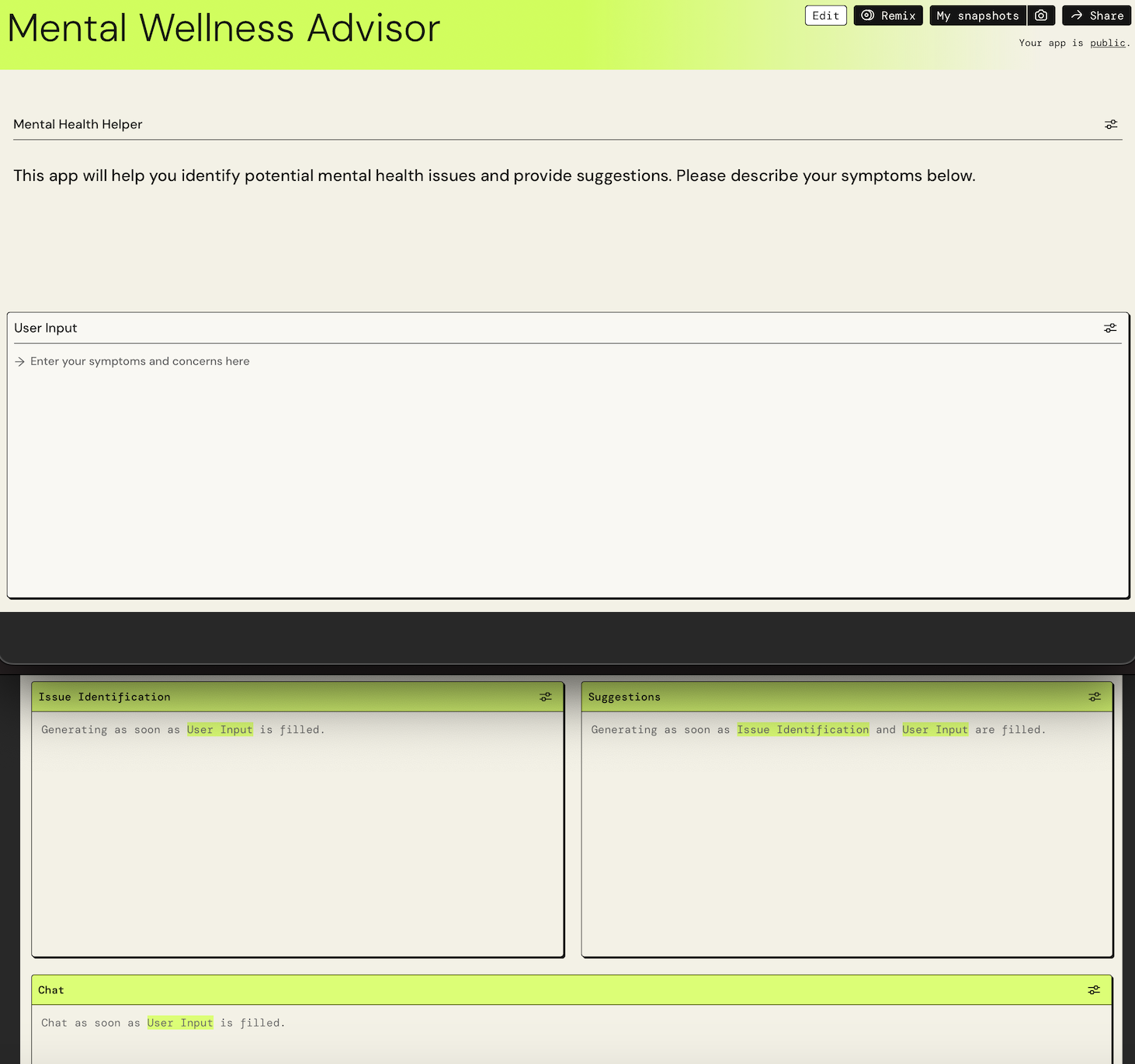
Task: Take a snapshot using the camera icon
Action: pos(1041,15)
